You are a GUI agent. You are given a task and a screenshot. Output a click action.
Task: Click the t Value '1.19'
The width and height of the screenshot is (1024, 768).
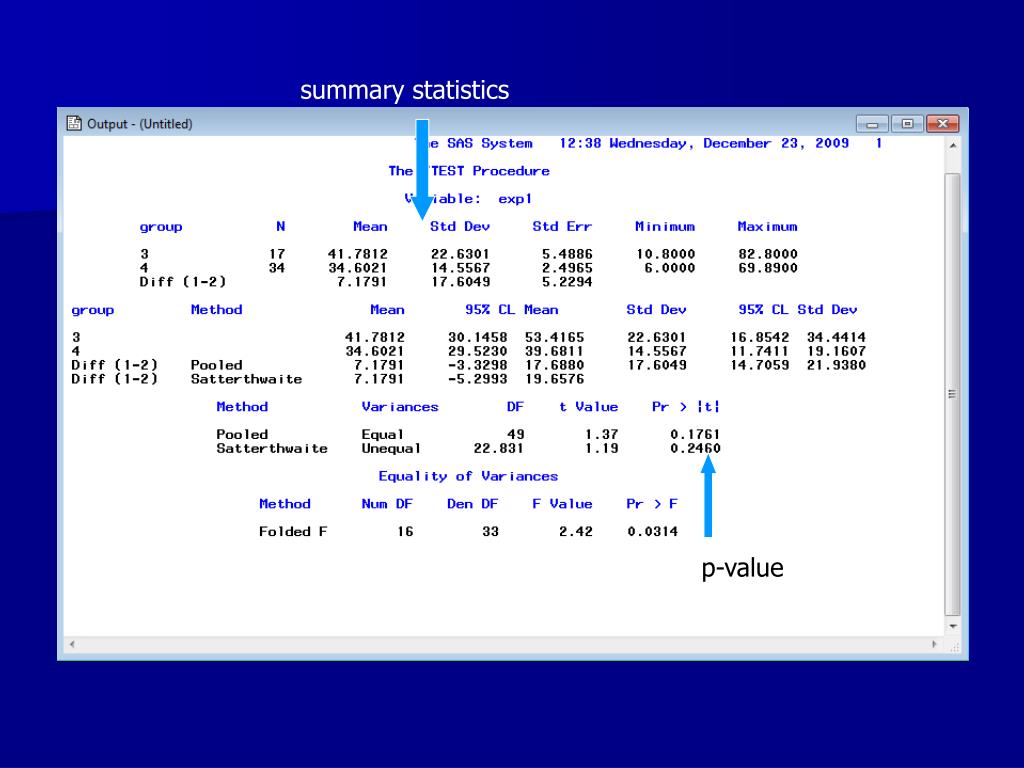[601, 449]
